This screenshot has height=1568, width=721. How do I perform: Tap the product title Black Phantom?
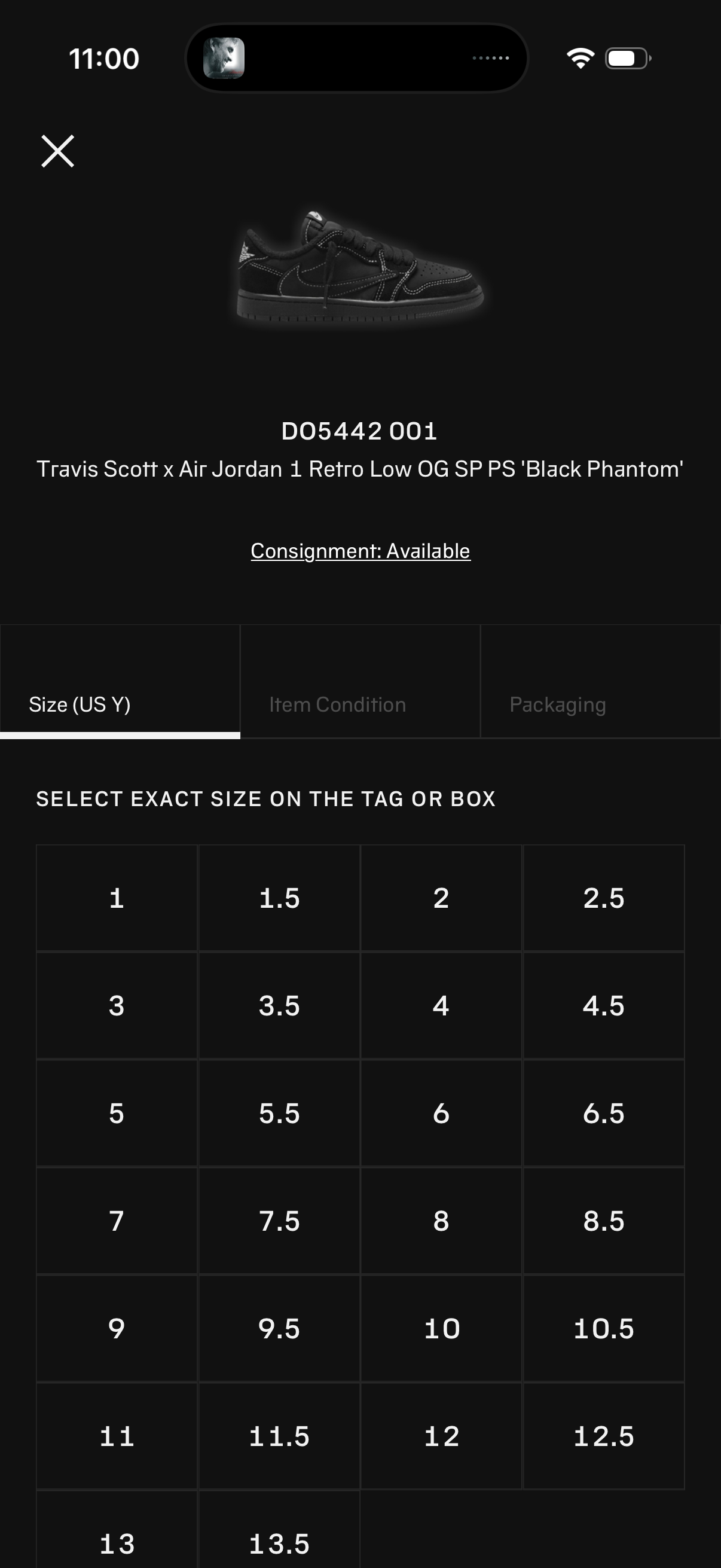[x=360, y=469]
